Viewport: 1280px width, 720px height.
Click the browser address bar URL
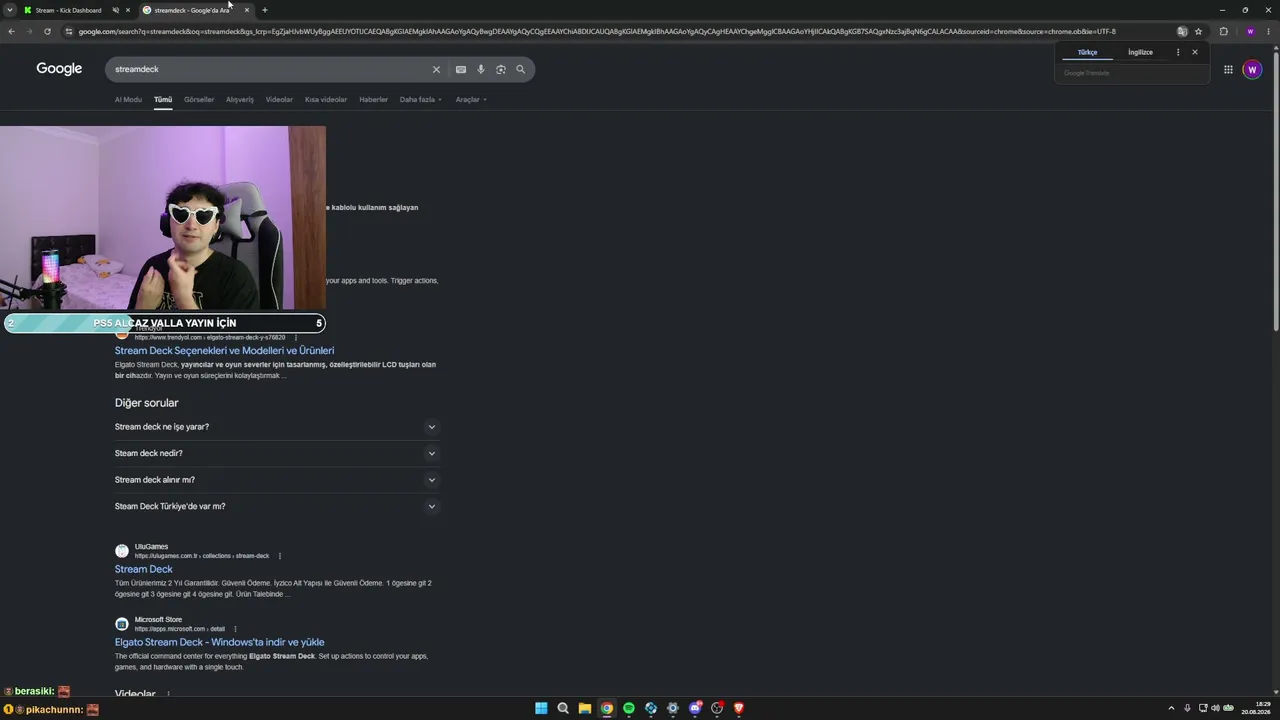[x=596, y=31]
